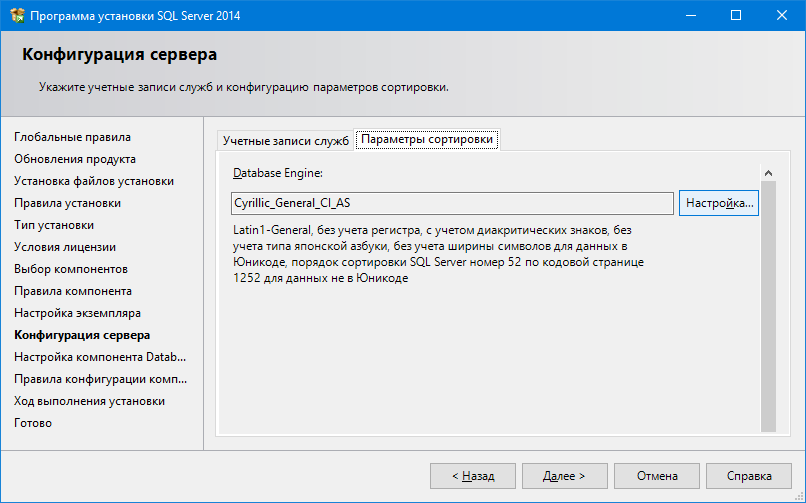The image size is (806, 503).
Task: Select "Выбор компонентов" step in sidebar
Action: coord(71,269)
